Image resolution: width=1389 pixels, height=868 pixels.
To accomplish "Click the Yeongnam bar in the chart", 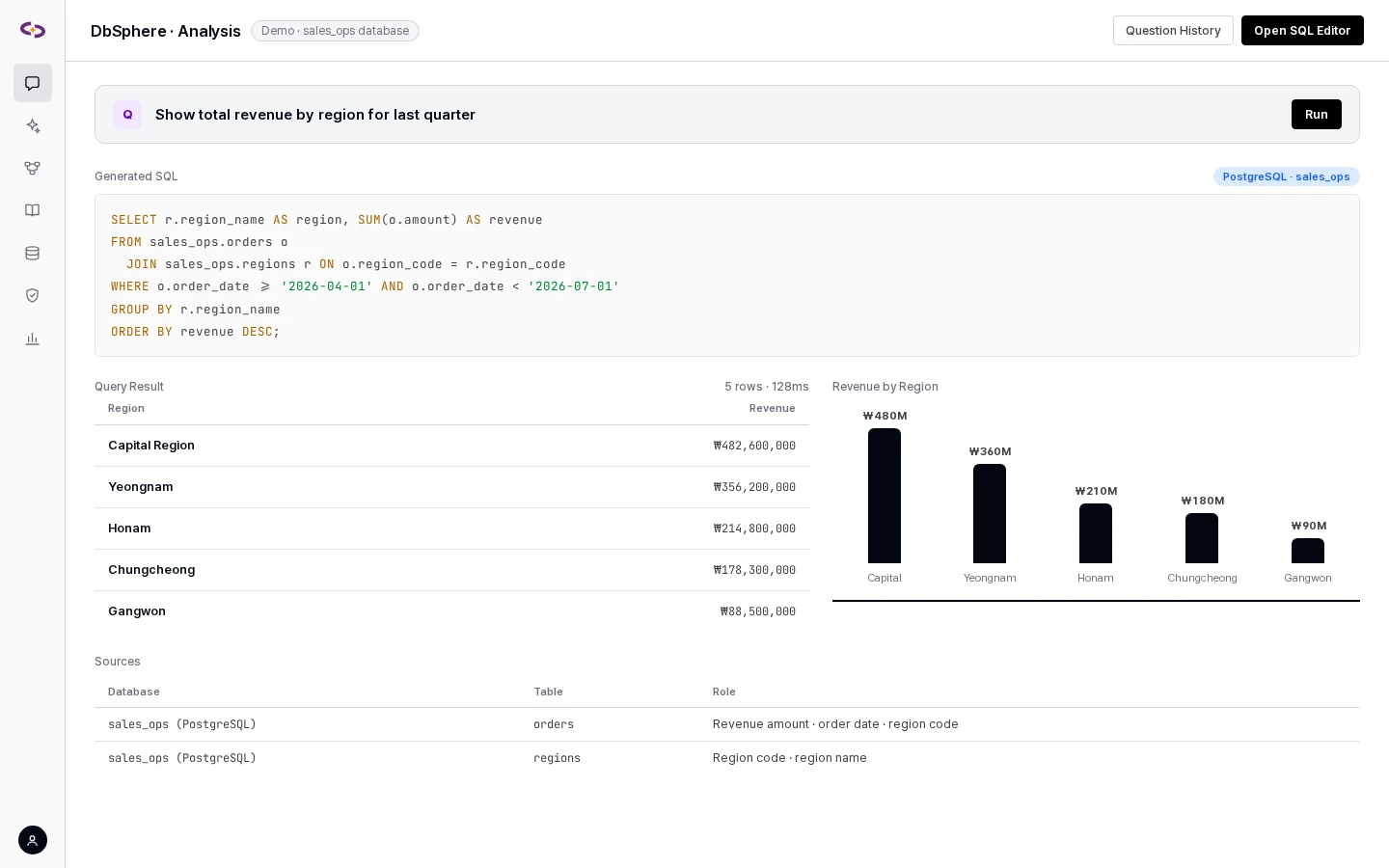I will pos(990,514).
